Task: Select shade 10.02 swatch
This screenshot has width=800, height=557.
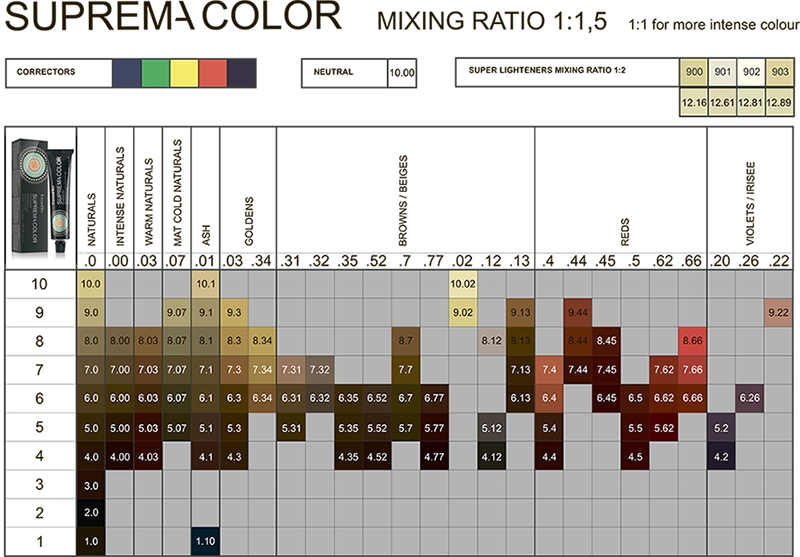Action: (x=463, y=284)
